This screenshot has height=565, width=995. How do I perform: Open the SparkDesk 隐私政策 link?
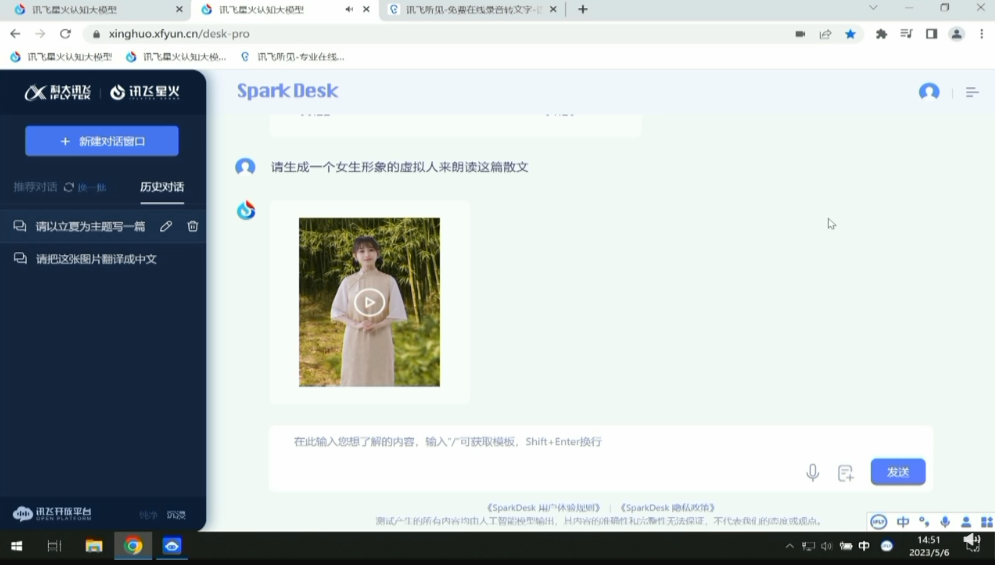pyautogui.click(x=667, y=508)
